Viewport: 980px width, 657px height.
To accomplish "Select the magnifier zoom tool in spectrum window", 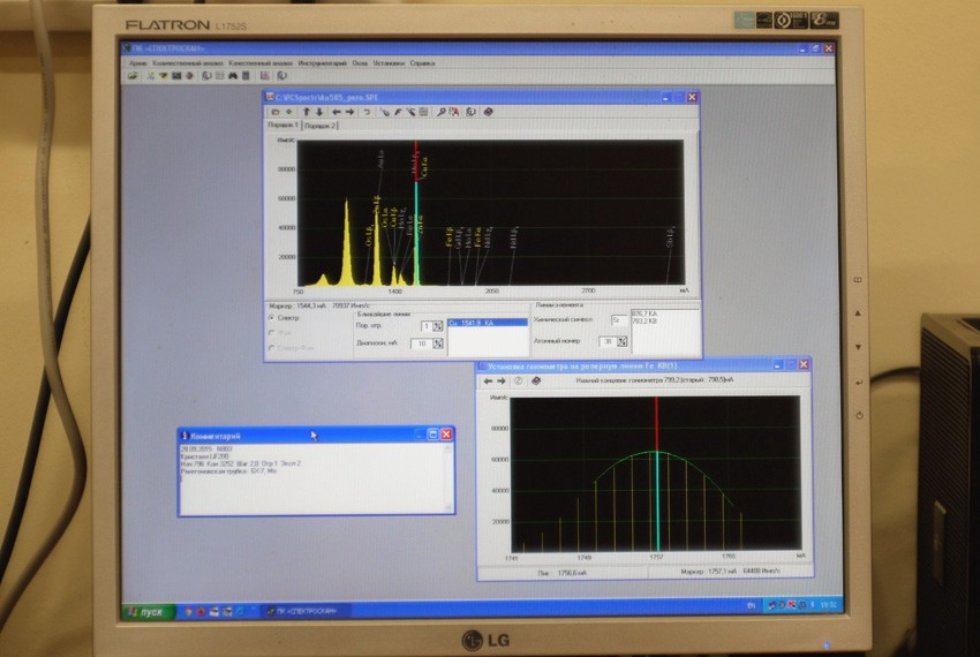I will (442, 110).
